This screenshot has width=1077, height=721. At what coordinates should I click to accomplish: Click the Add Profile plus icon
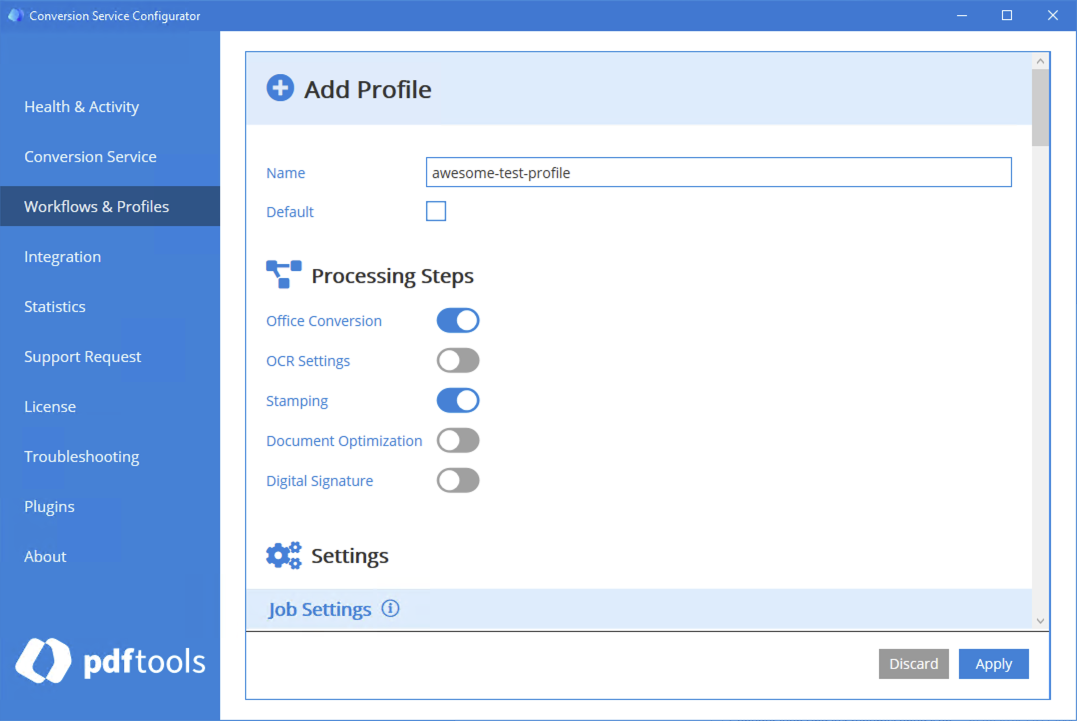click(x=280, y=87)
